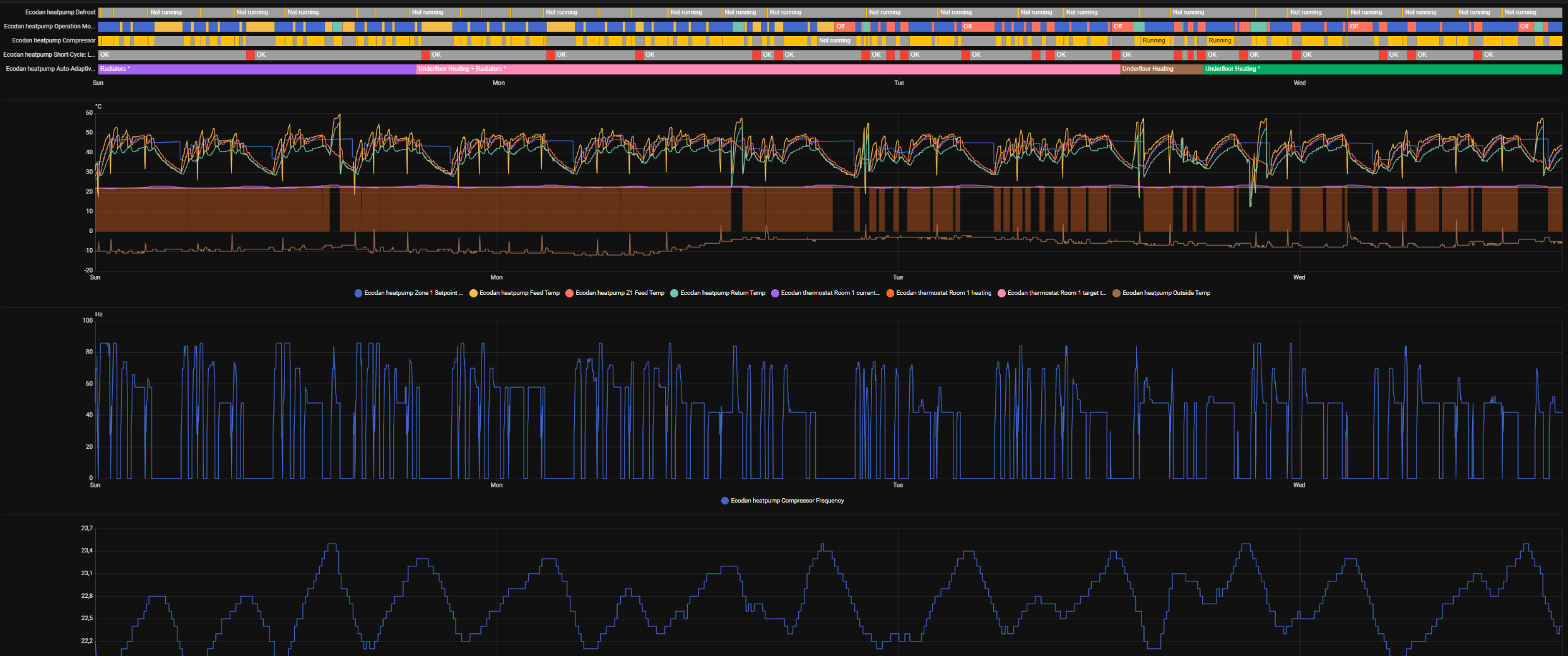
Task: Select the purple 'Radiators *' timeline segment
Action: [252, 69]
